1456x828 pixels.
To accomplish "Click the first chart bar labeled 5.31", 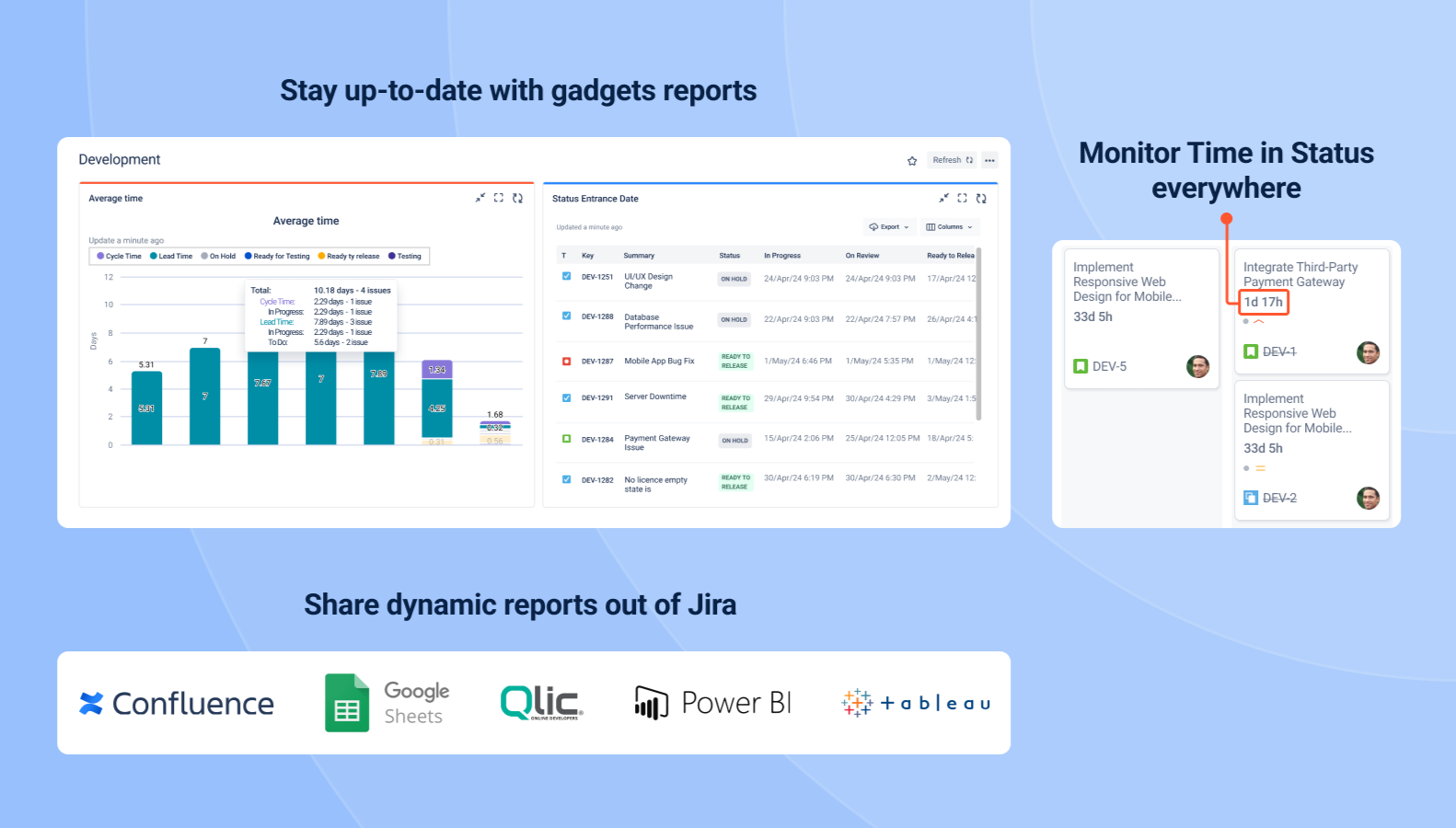I will click(x=146, y=408).
